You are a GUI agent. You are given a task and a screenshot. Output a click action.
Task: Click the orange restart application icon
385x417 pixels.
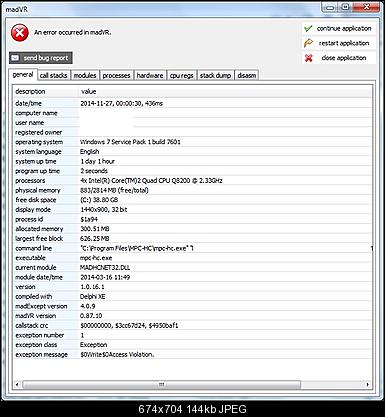[x=309, y=43]
